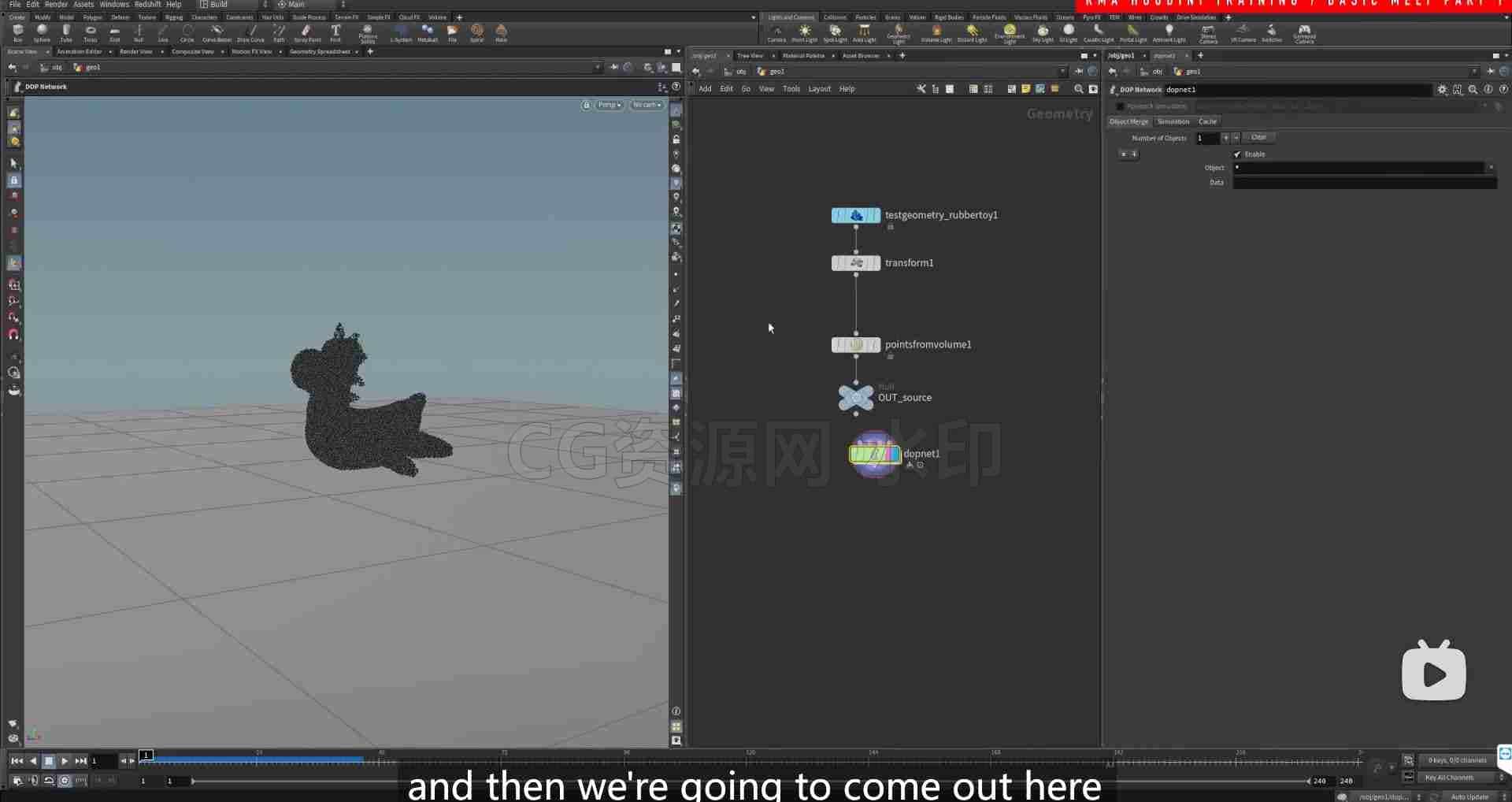The width and height of the screenshot is (1512, 802).
Task: Toggle the viewport lock icon near Persp
Action: click(x=586, y=105)
